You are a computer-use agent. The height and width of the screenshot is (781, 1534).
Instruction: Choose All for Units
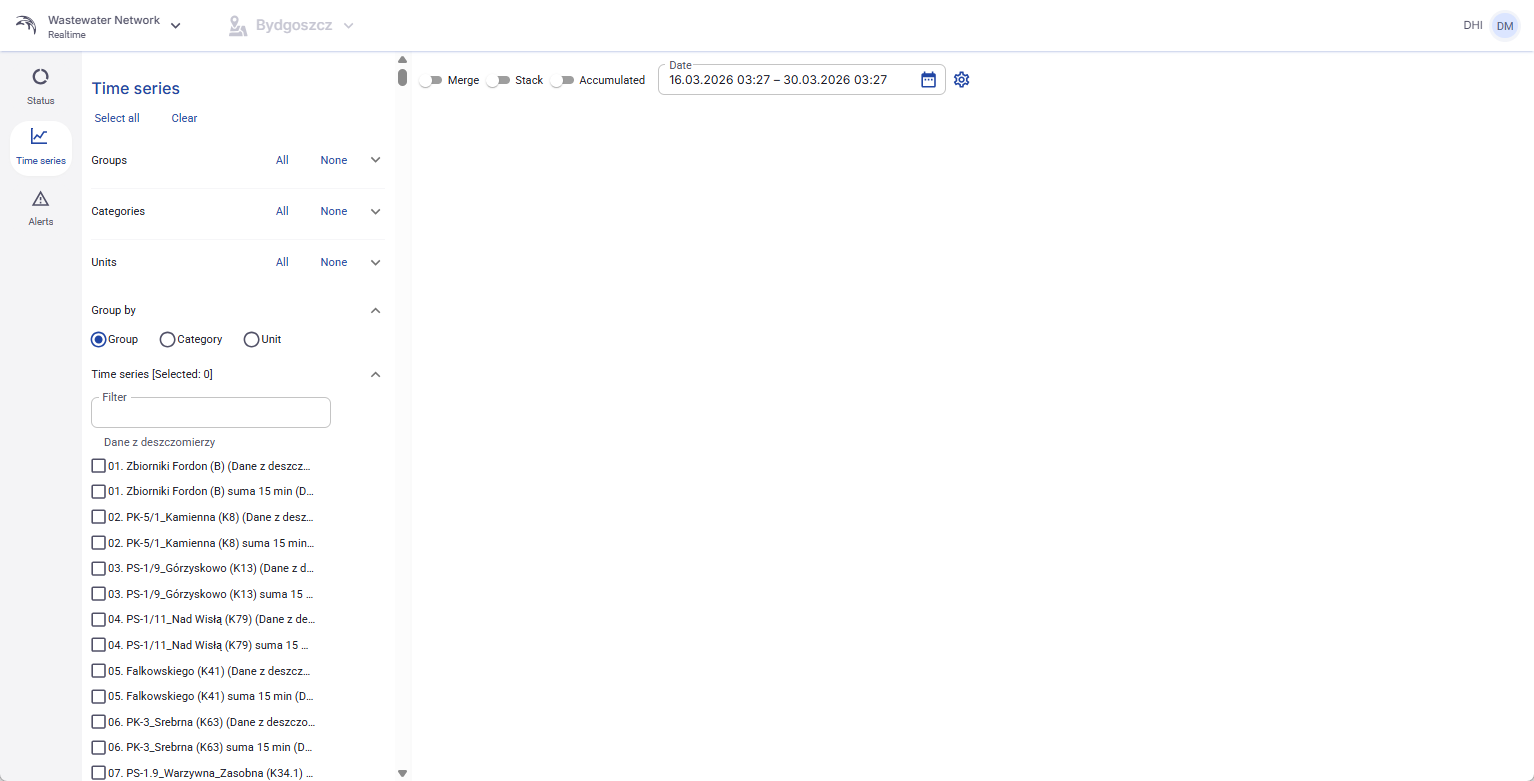pos(282,262)
